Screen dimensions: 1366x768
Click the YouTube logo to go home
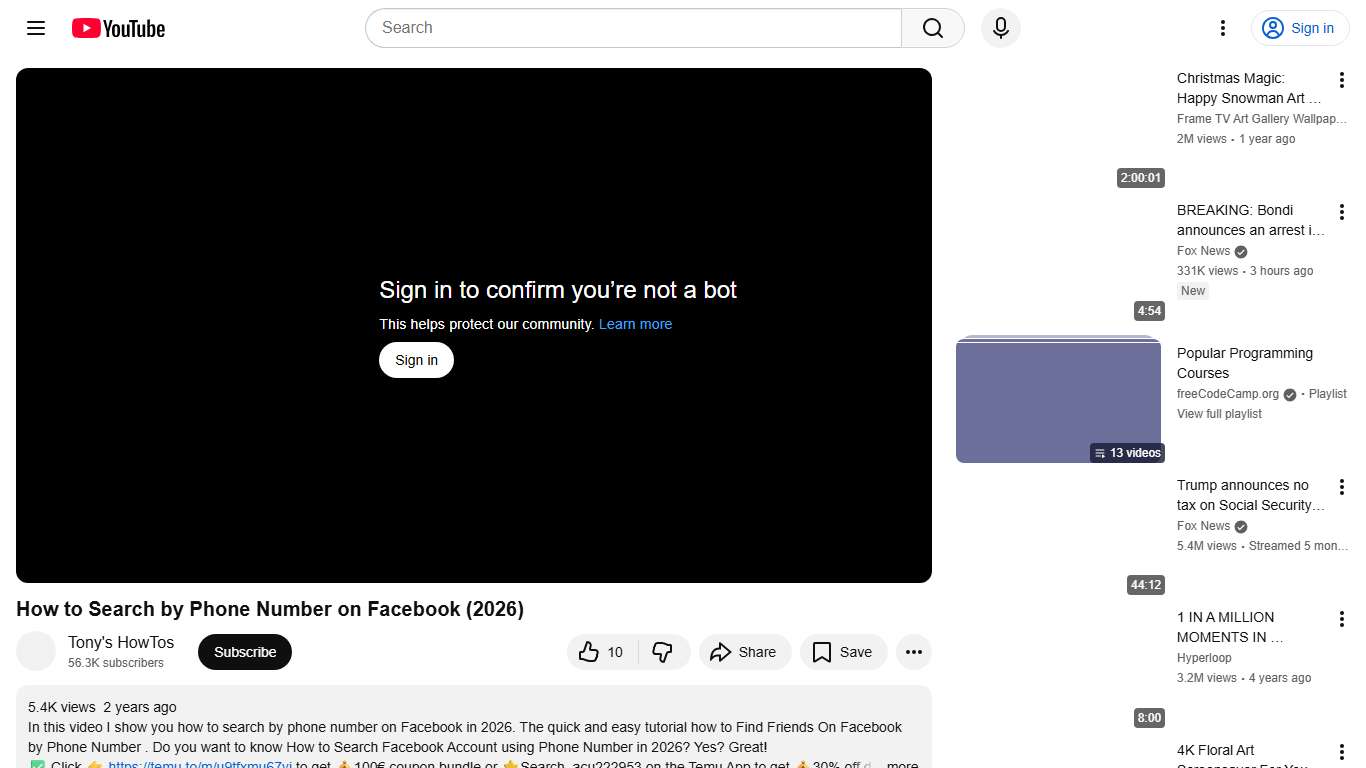(117, 28)
